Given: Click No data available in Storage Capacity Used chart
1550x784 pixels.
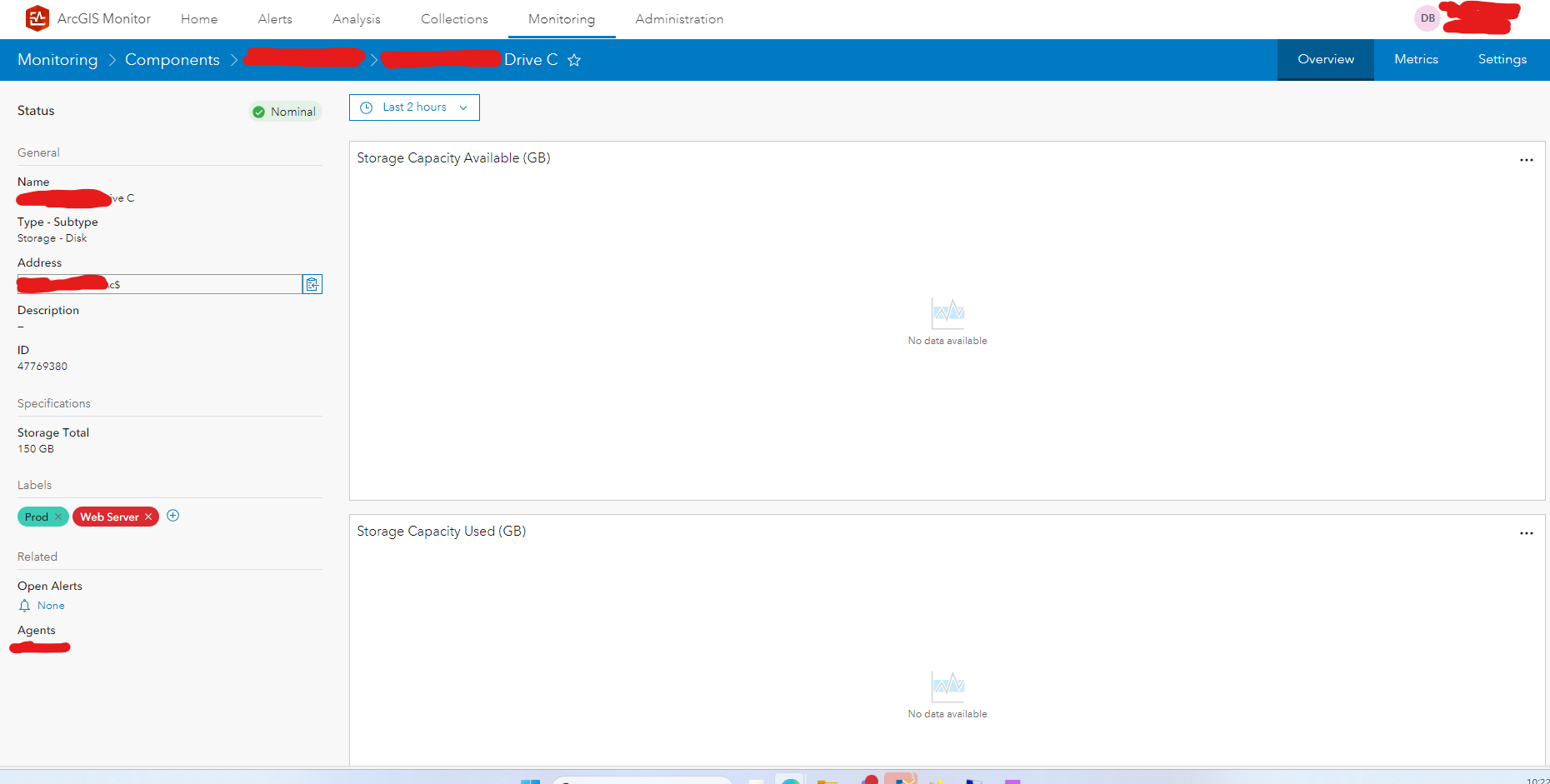Looking at the screenshot, I should pyautogui.click(x=947, y=714).
